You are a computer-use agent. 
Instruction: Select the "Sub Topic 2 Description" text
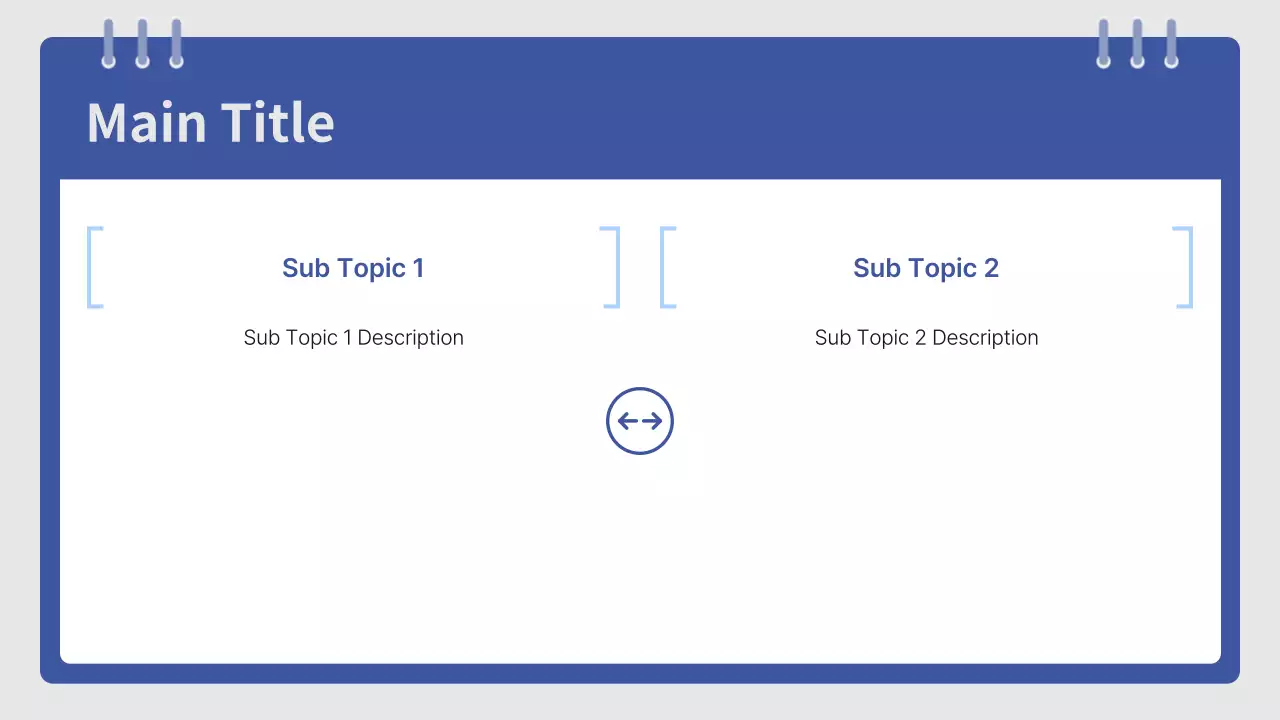pos(926,338)
